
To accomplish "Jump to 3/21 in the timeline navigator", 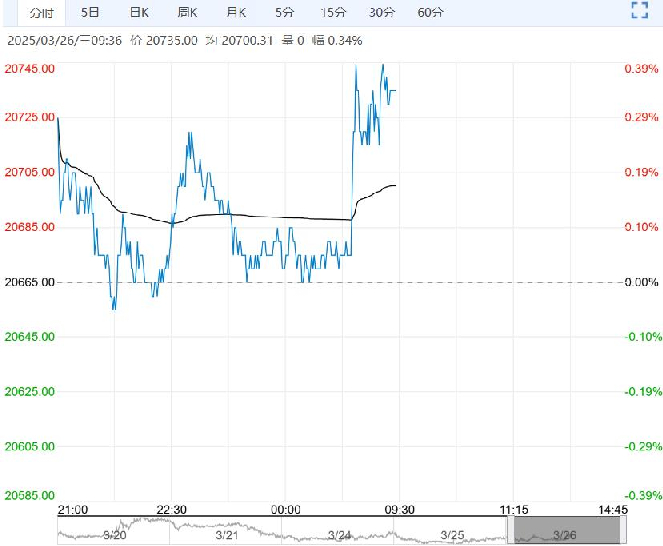I will coord(227,535).
